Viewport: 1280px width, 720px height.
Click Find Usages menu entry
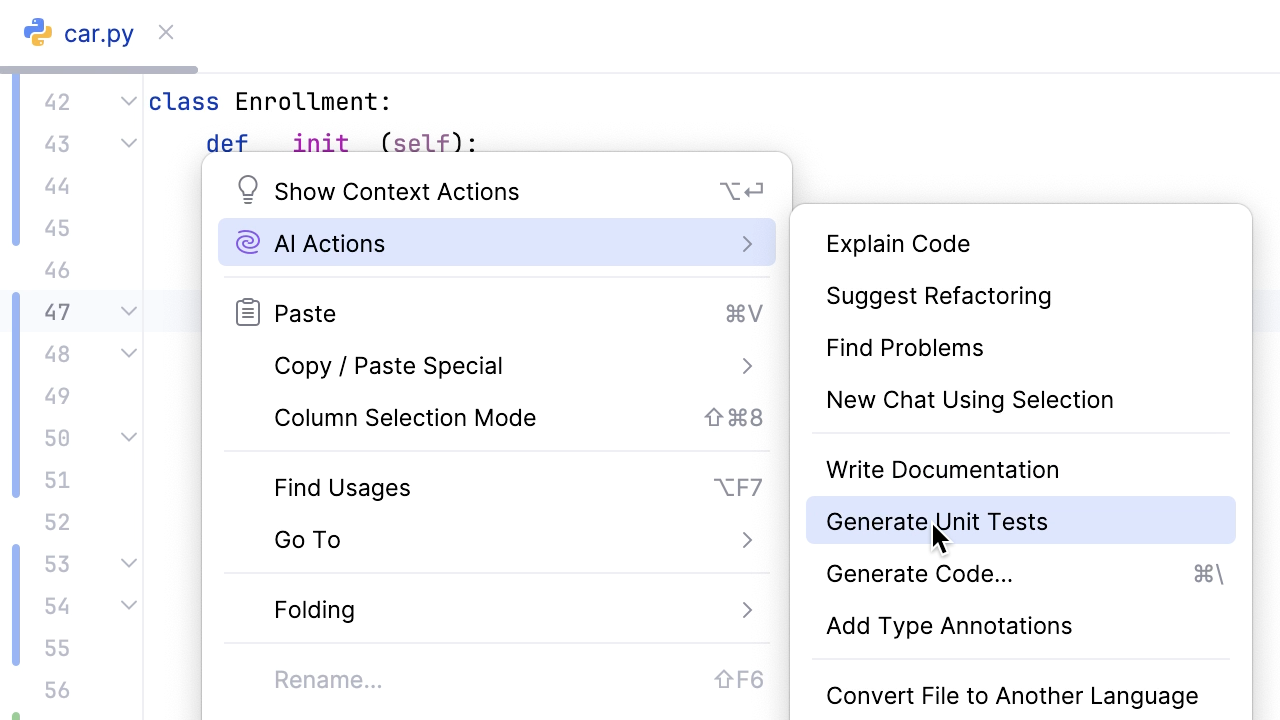[x=342, y=488]
